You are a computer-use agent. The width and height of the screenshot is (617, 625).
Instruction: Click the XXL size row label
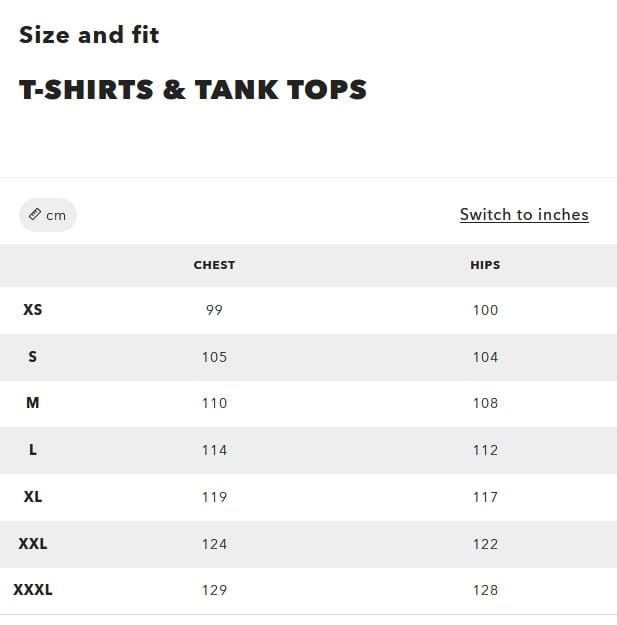[33, 544]
